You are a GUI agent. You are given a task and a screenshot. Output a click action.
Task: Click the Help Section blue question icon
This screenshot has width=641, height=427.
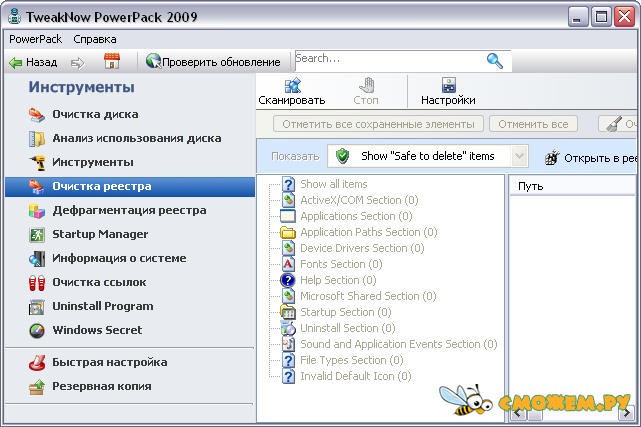(x=288, y=280)
